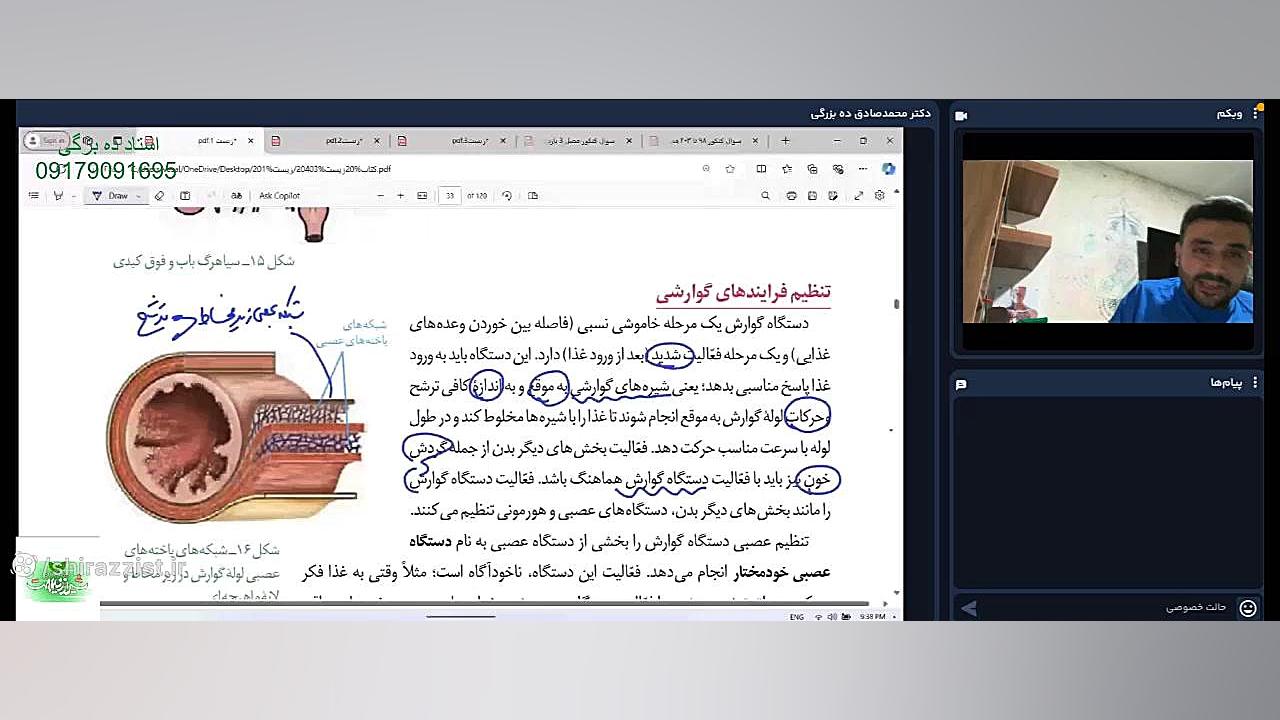Open PDF viewer settings gear
This screenshot has width=1280, height=720.
[879, 196]
